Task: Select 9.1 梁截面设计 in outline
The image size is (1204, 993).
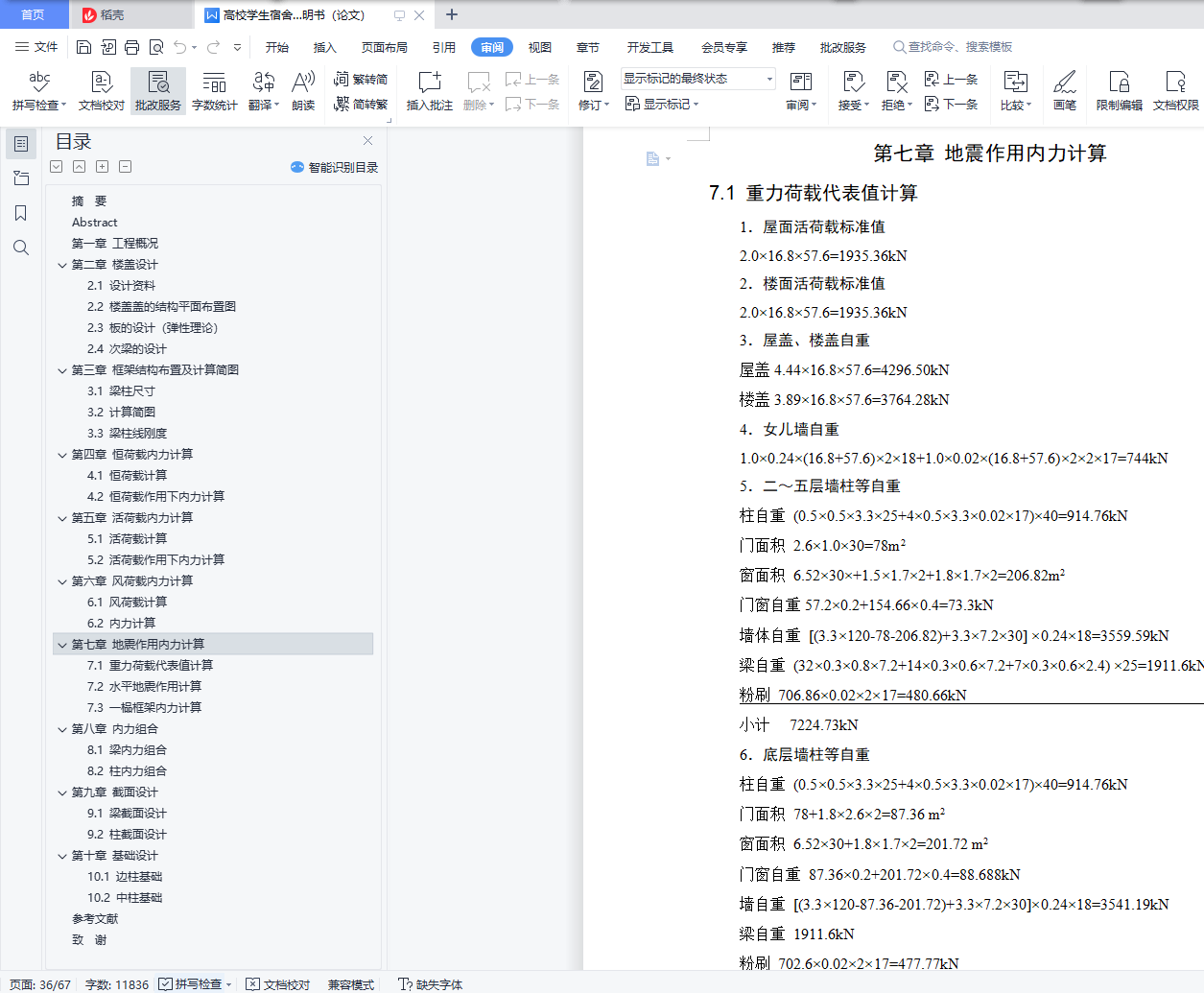Action: point(127,814)
